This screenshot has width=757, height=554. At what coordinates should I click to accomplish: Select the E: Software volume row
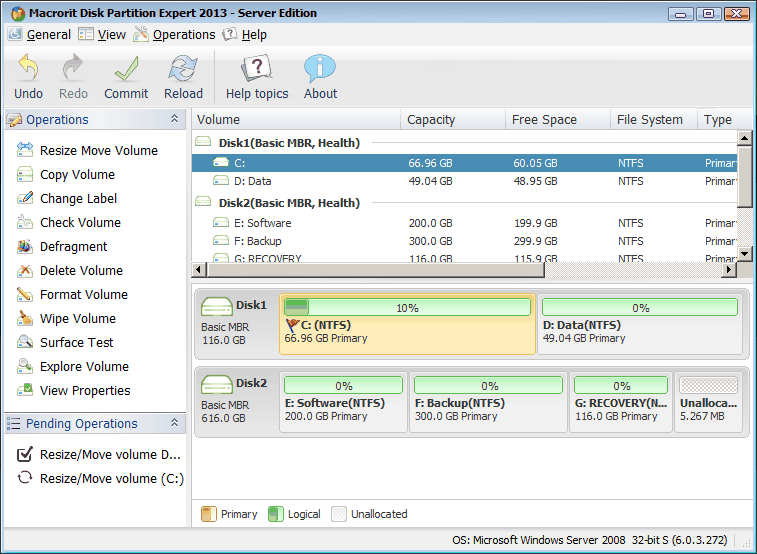click(x=464, y=223)
